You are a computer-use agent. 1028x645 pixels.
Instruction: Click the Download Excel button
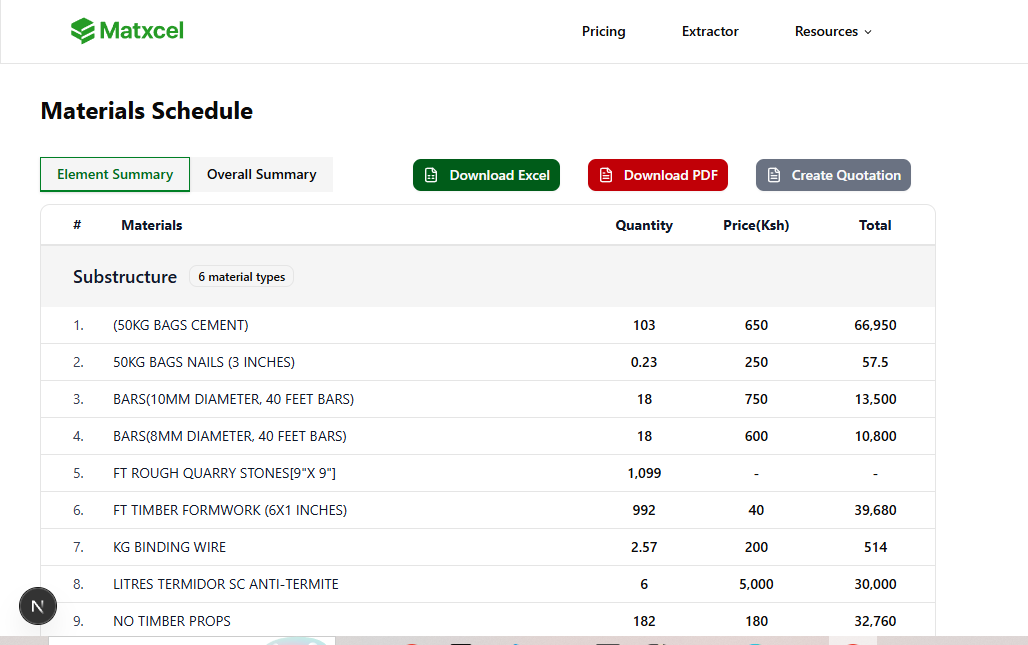(486, 175)
